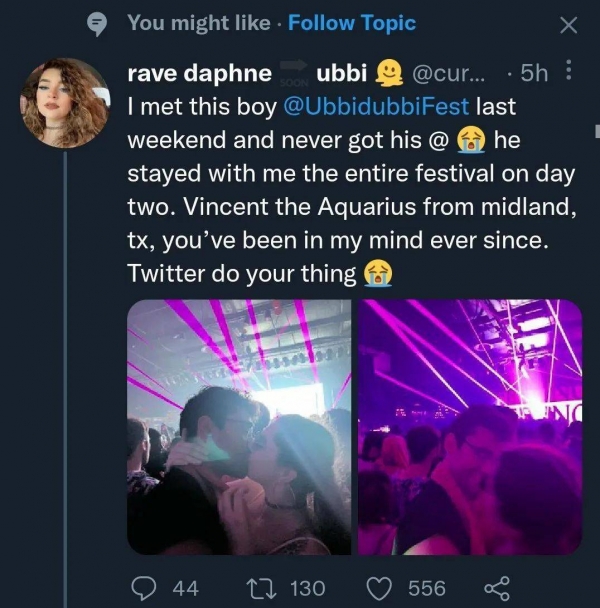Image resolution: width=600 pixels, height=608 pixels.
Task: Open the left festival photo
Action: pos(239,427)
